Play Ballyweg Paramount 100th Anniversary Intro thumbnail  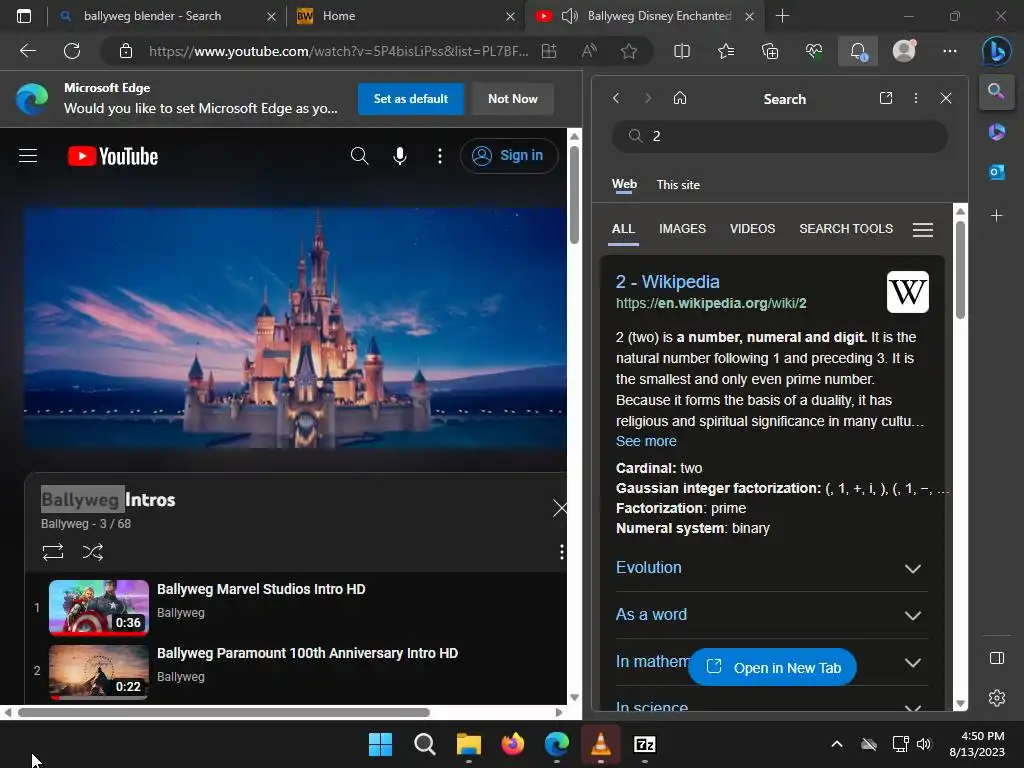pos(99,672)
